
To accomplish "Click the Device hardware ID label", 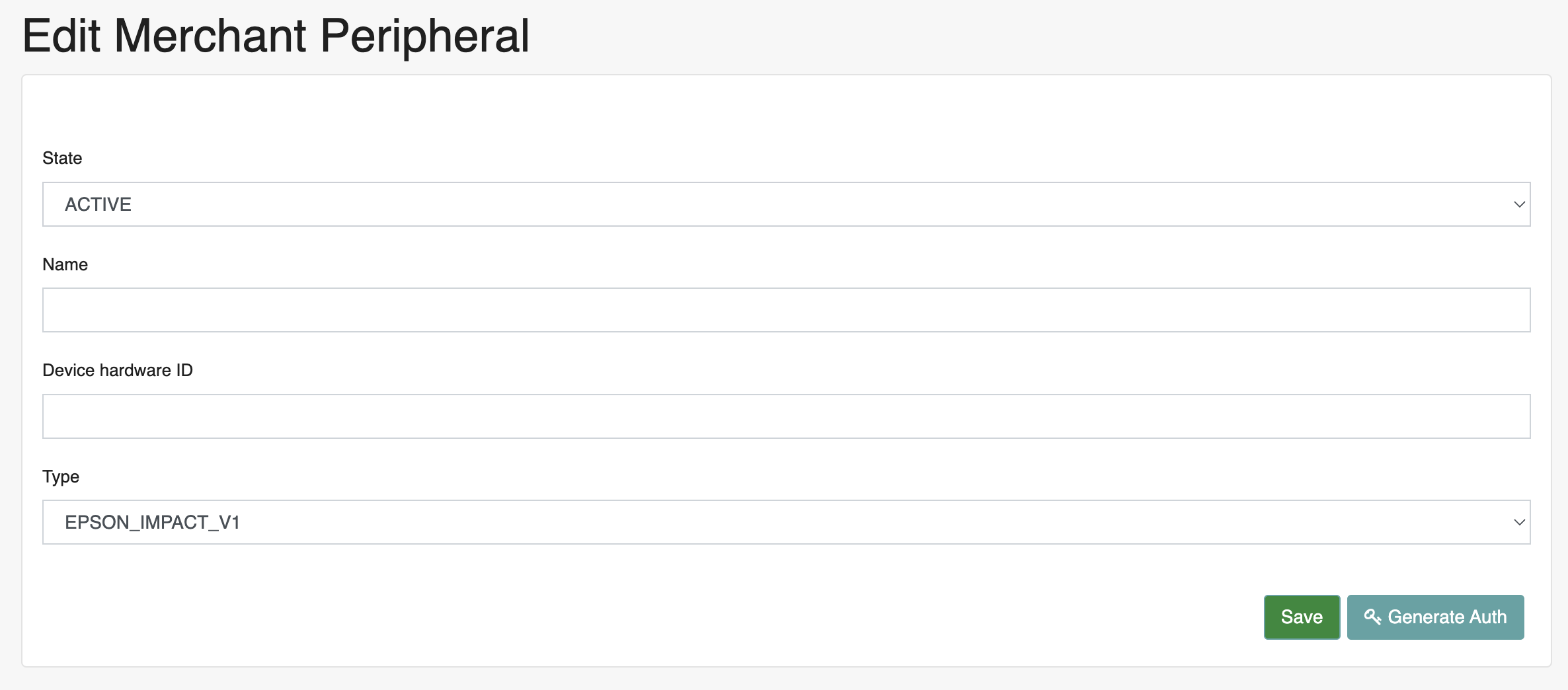I will [118, 370].
